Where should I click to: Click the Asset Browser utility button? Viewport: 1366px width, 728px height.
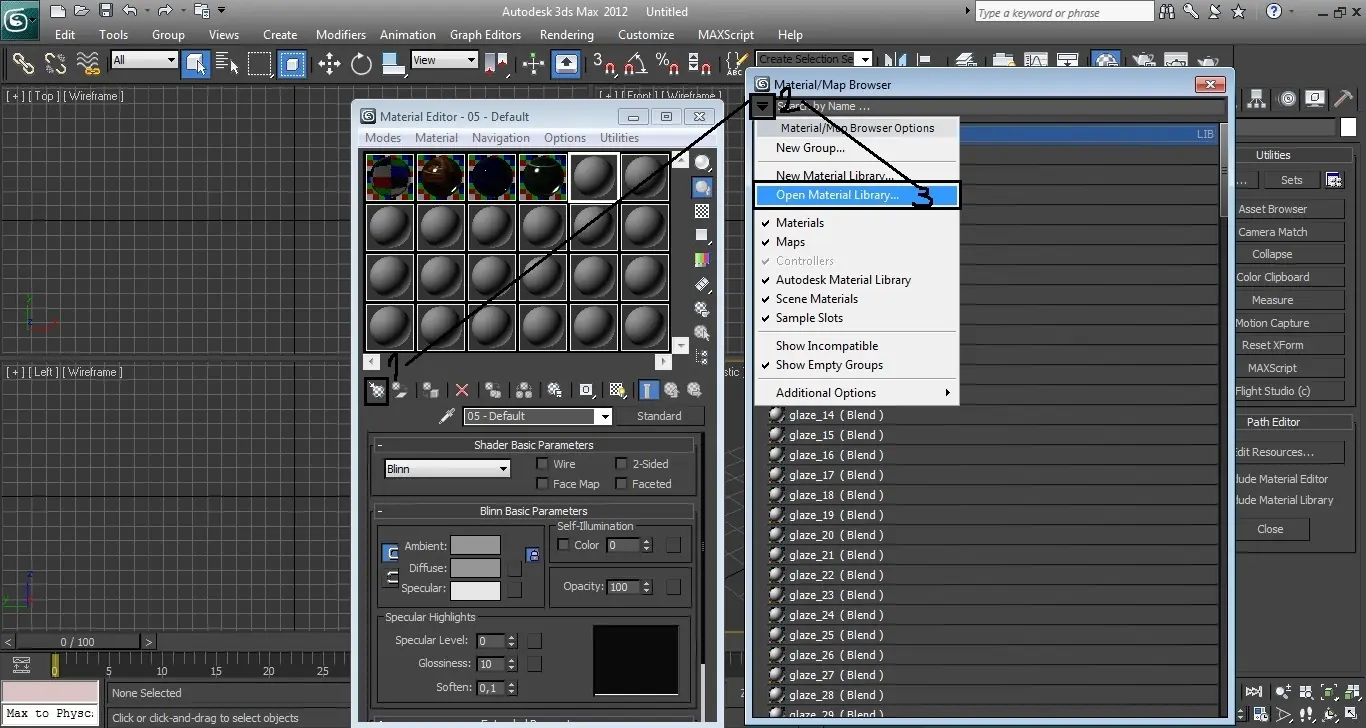click(1272, 209)
